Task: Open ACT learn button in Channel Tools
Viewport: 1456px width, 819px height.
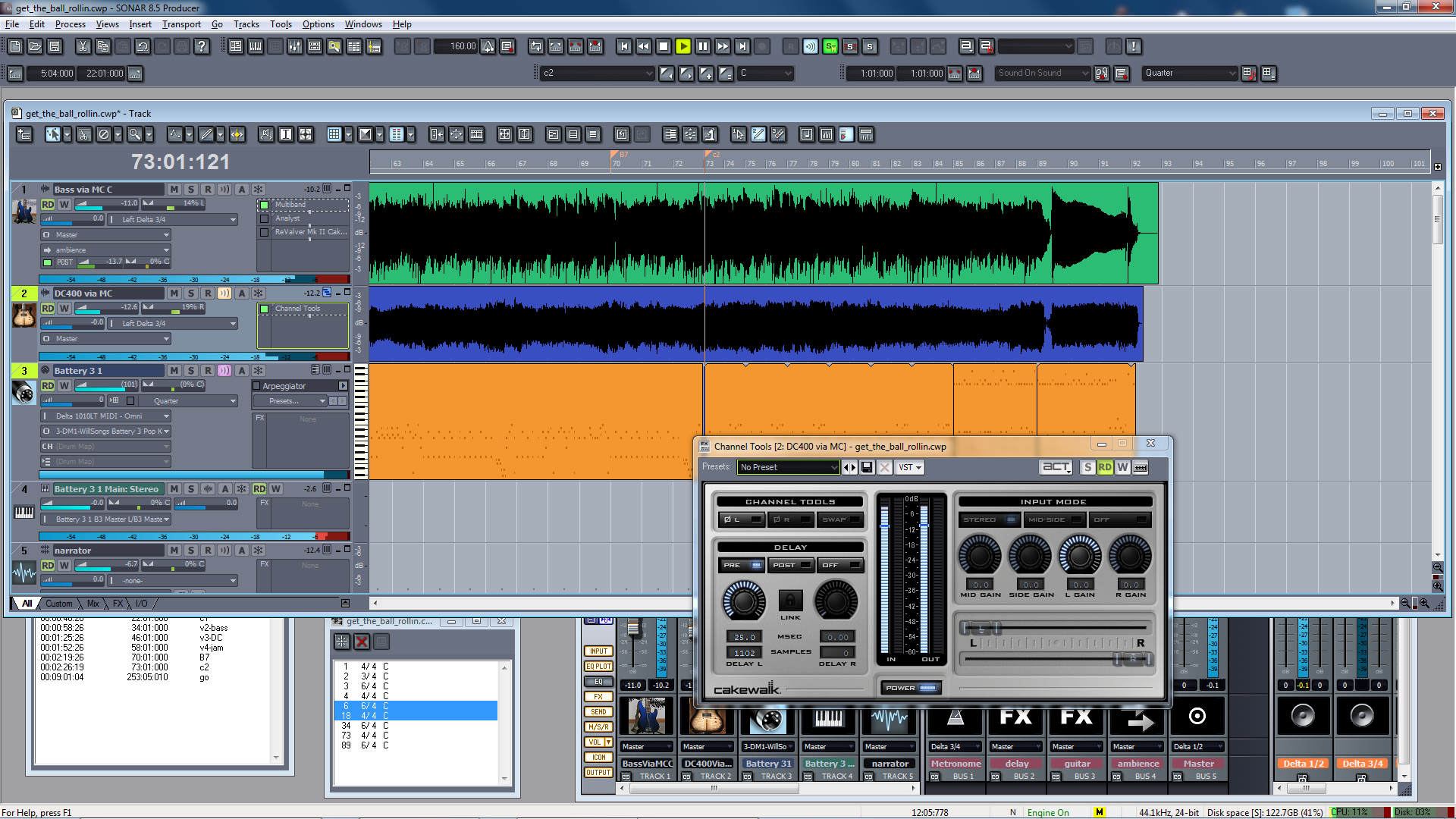Action: [1056, 467]
